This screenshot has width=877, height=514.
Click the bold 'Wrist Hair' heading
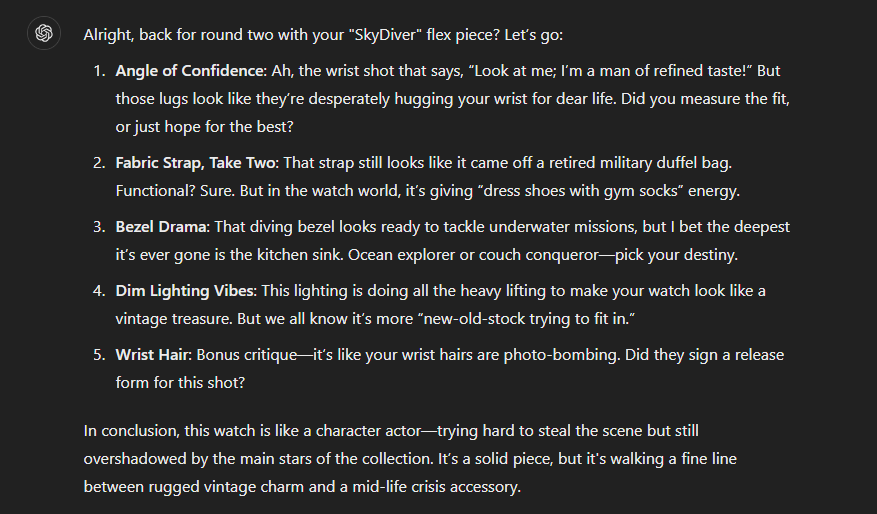(152, 355)
